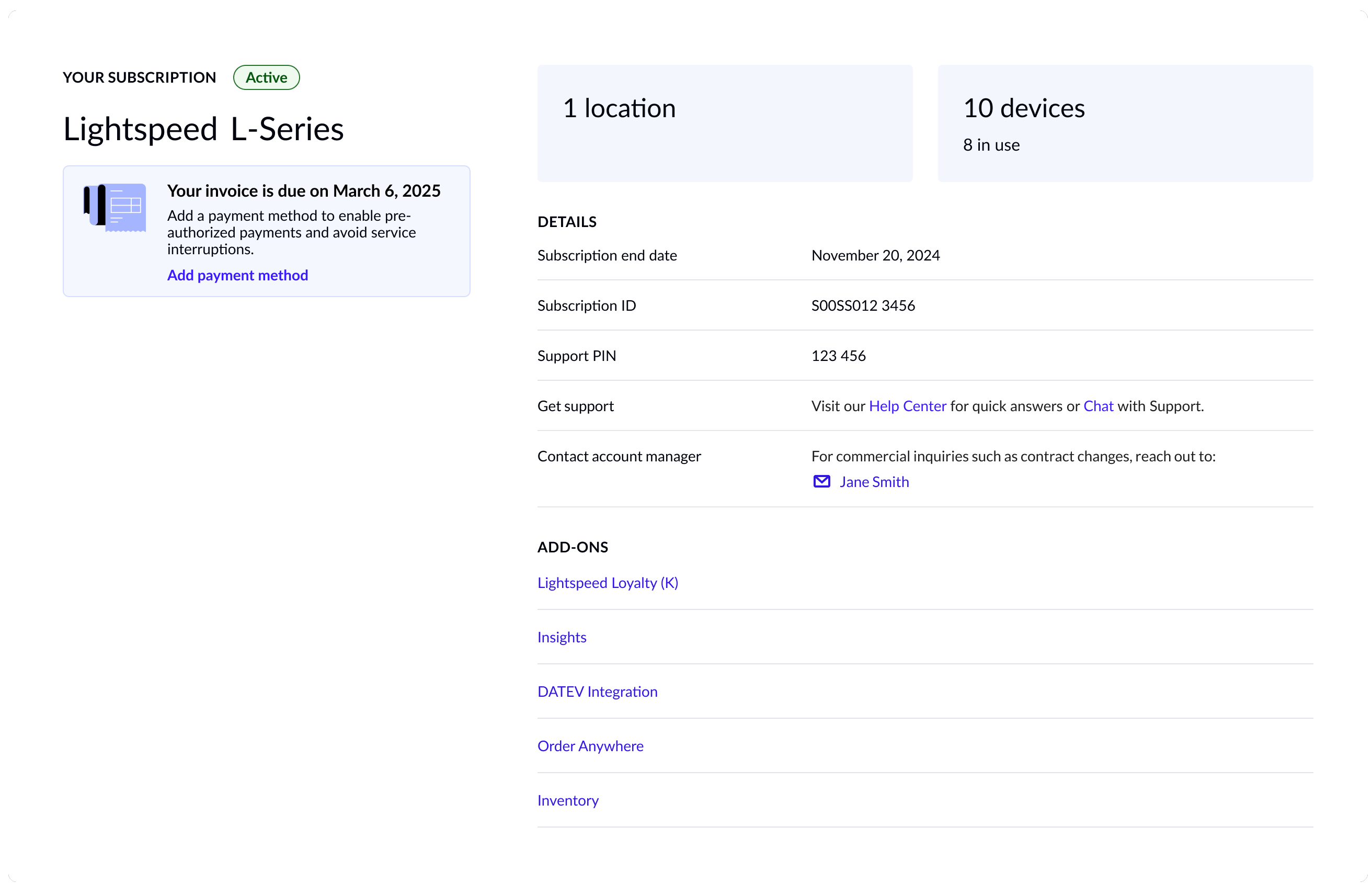
Task: Open Chat with Support link
Action: (x=1097, y=406)
